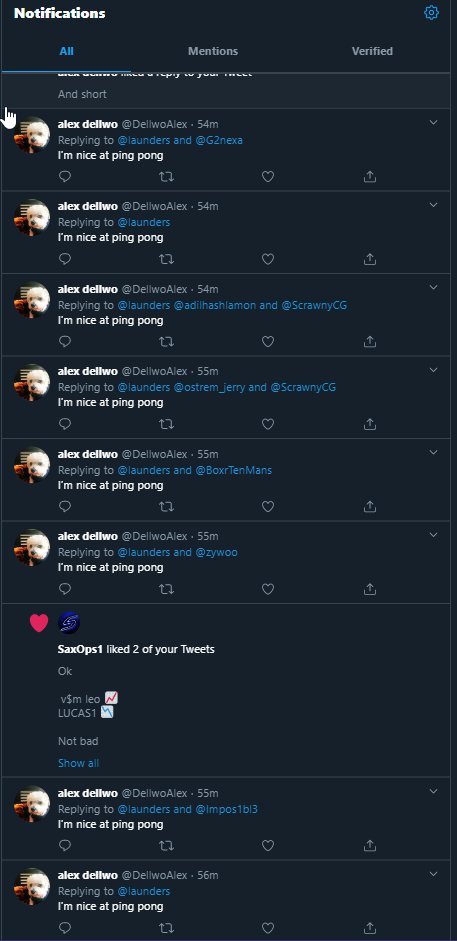Reply to the tweet mentioning @G2nexa

point(65,176)
